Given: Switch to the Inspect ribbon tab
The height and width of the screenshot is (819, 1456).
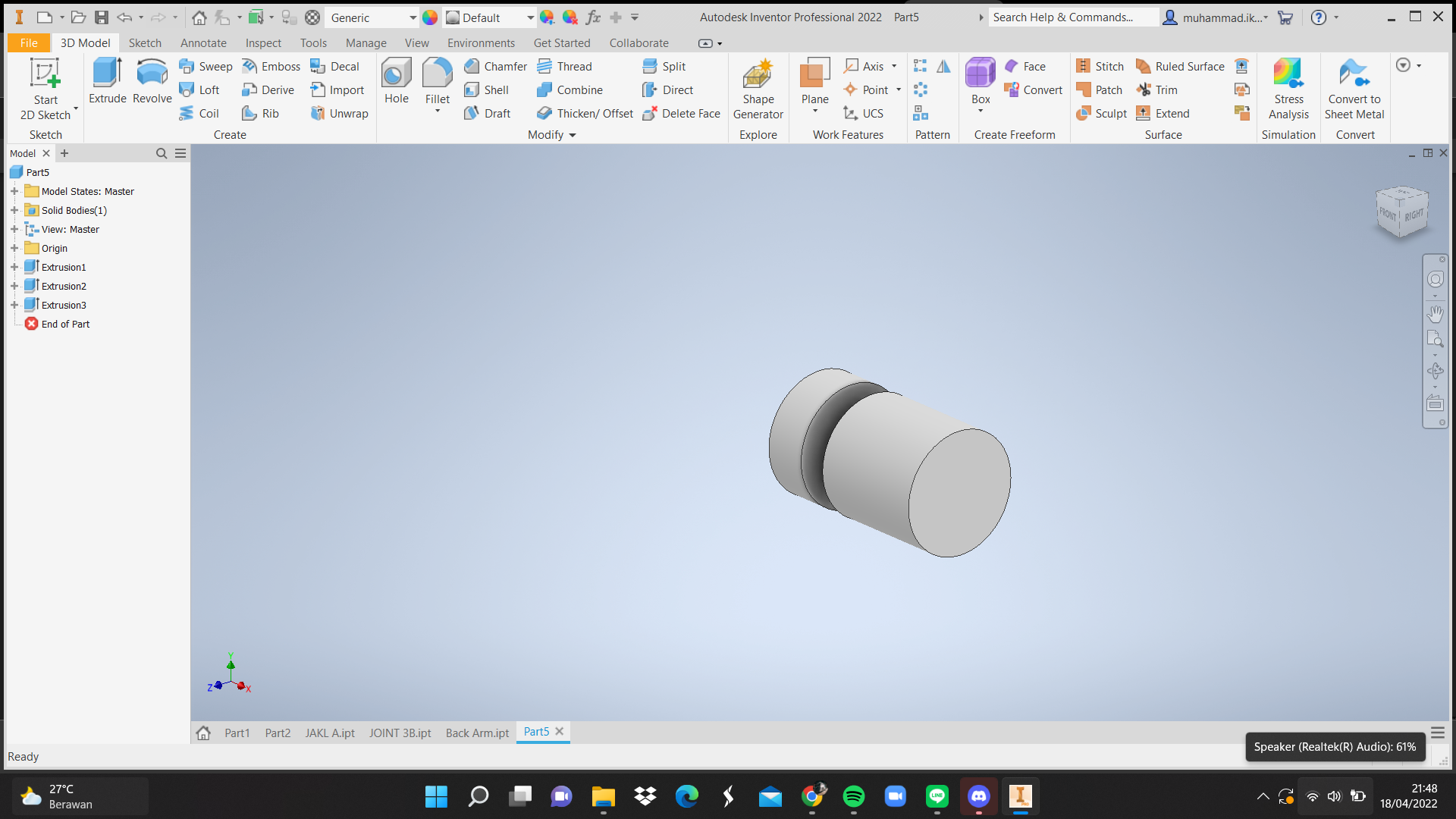Looking at the screenshot, I should coord(262,43).
